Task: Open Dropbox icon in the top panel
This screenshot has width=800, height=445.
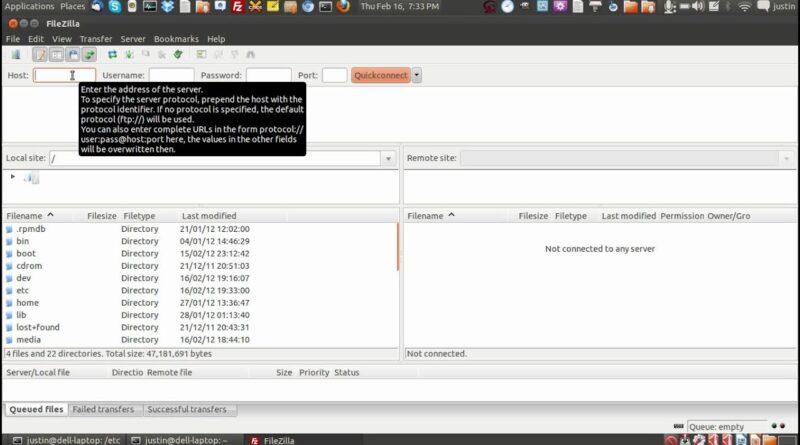Action: pyautogui.click(x=167, y=7)
